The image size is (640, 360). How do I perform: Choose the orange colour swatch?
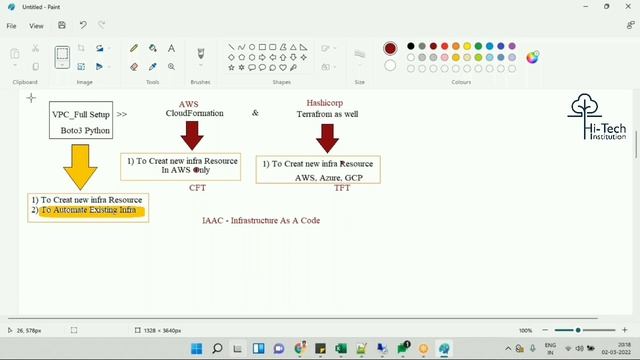pos(456,46)
